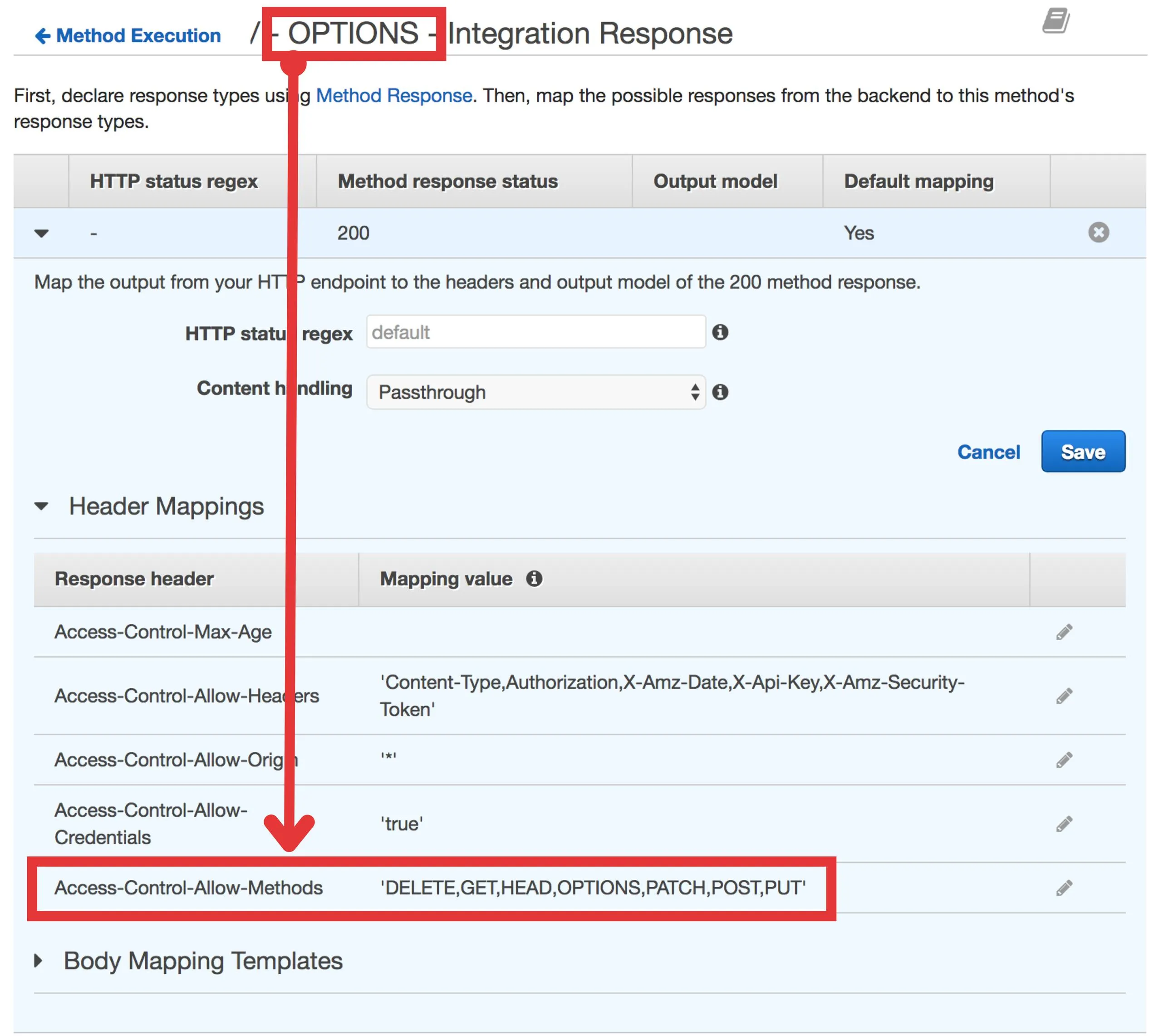Edit the Access-Control-Allow-Credentials mapping pencil
Image resolution: width=1149 pixels, height=1036 pixels.
(1064, 824)
